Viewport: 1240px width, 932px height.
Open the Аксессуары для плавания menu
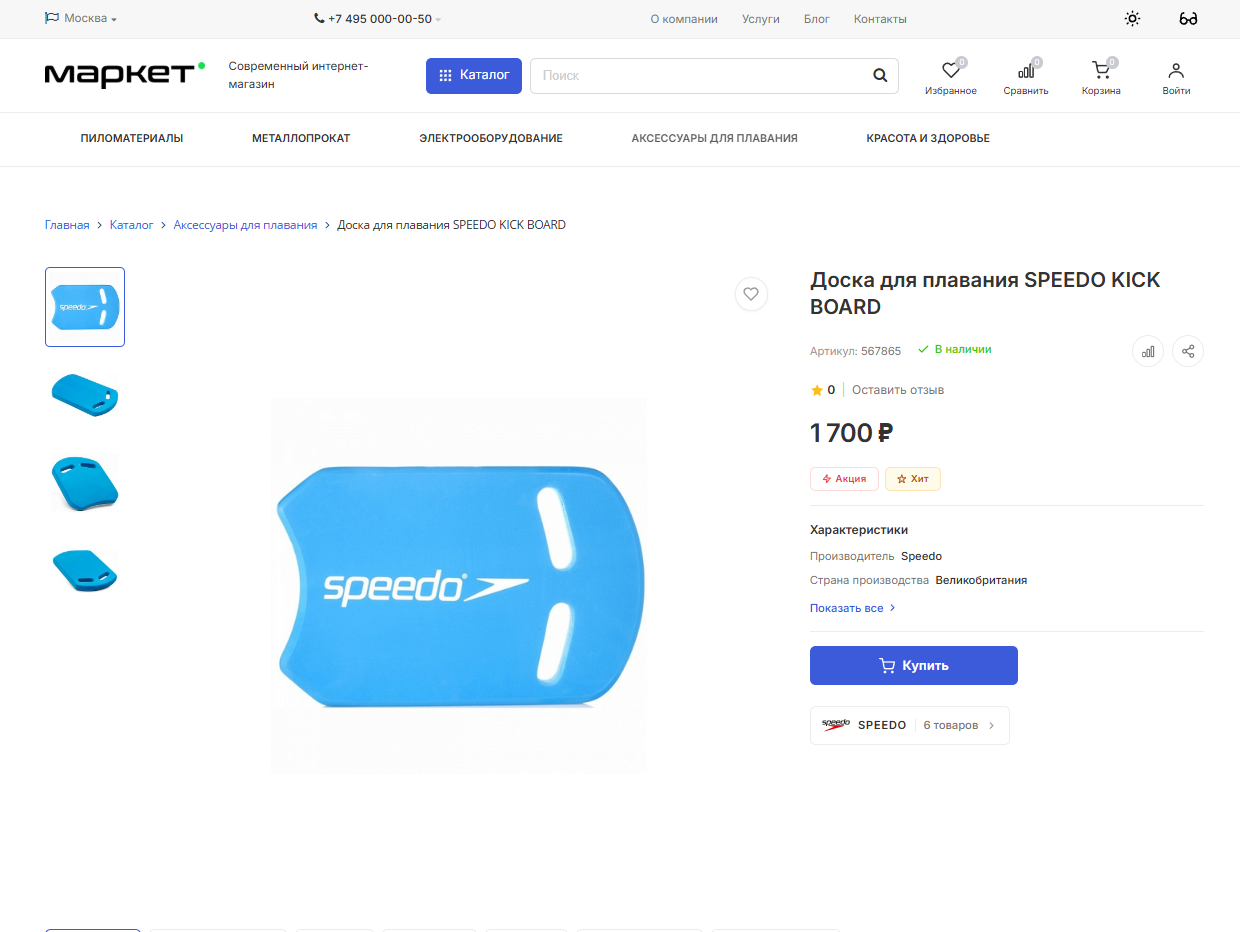(x=714, y=138)
